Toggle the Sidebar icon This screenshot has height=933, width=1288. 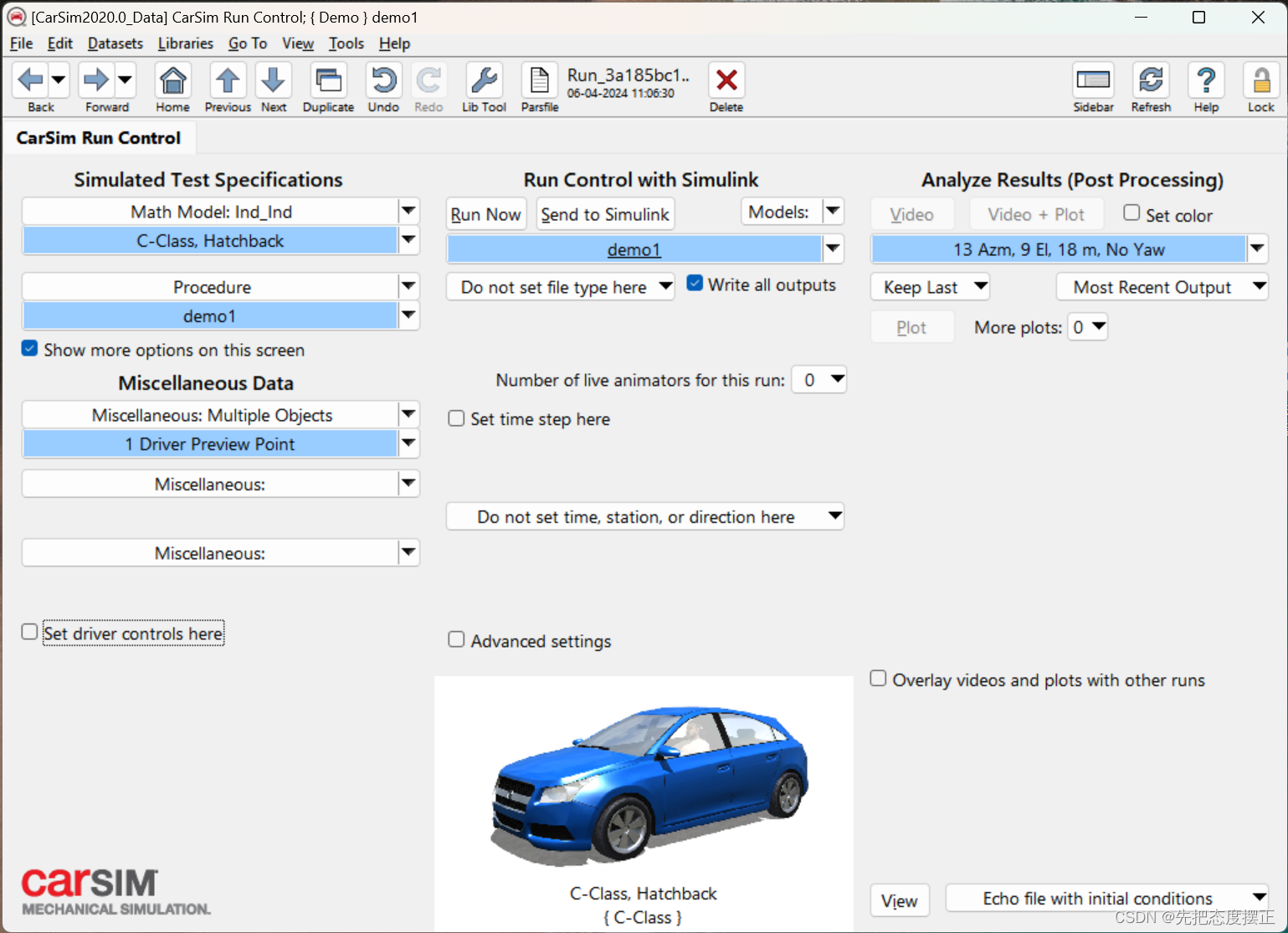1093,80
